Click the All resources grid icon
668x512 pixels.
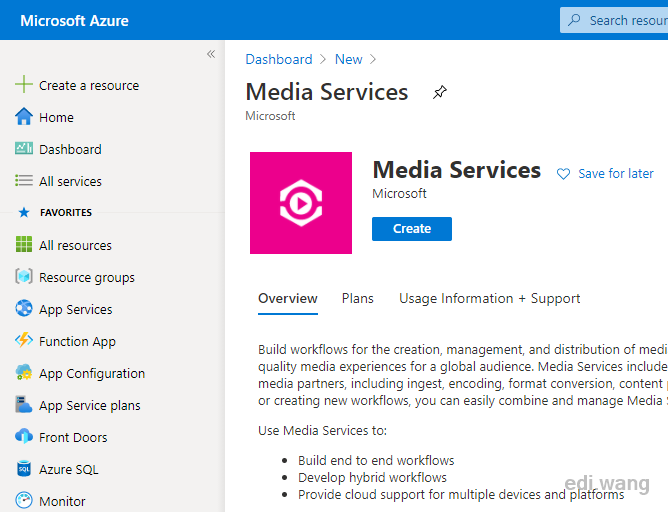24,244
